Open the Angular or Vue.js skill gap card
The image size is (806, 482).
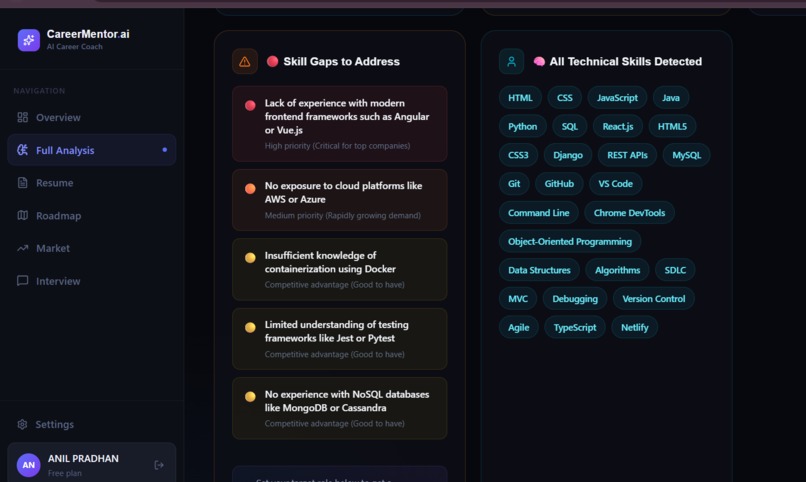tap(340, 124)
